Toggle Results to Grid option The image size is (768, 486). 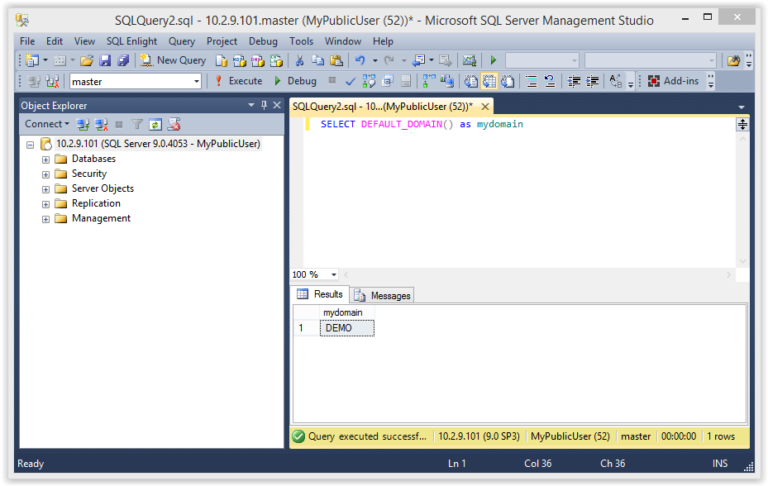pos(489,81)
